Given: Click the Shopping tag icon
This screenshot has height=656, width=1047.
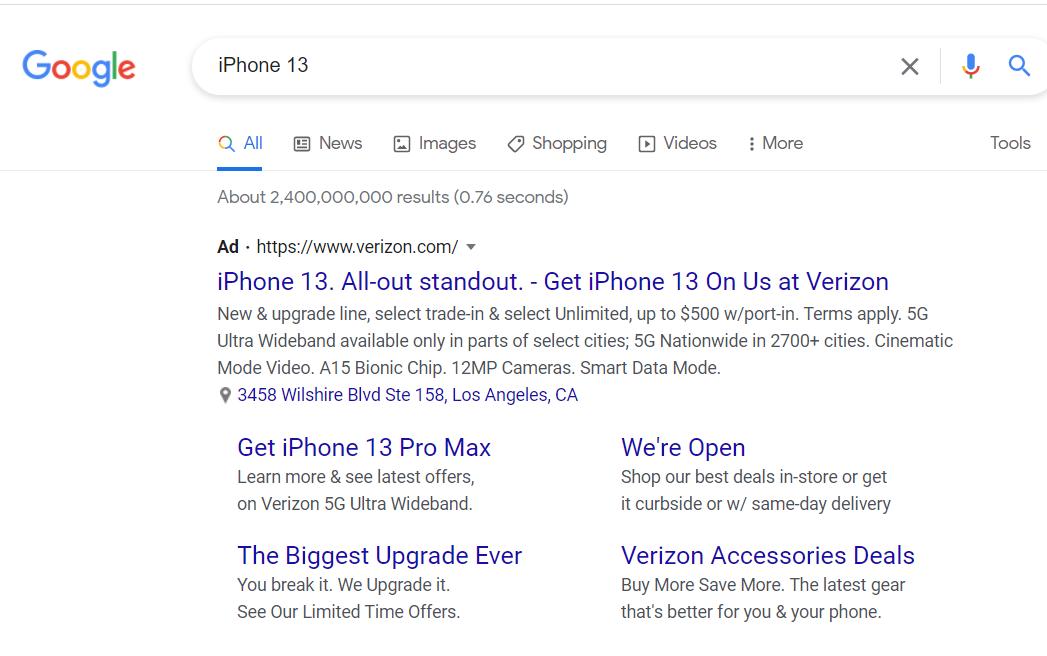Looking at the screenshot, I should (x=516, y=144).
